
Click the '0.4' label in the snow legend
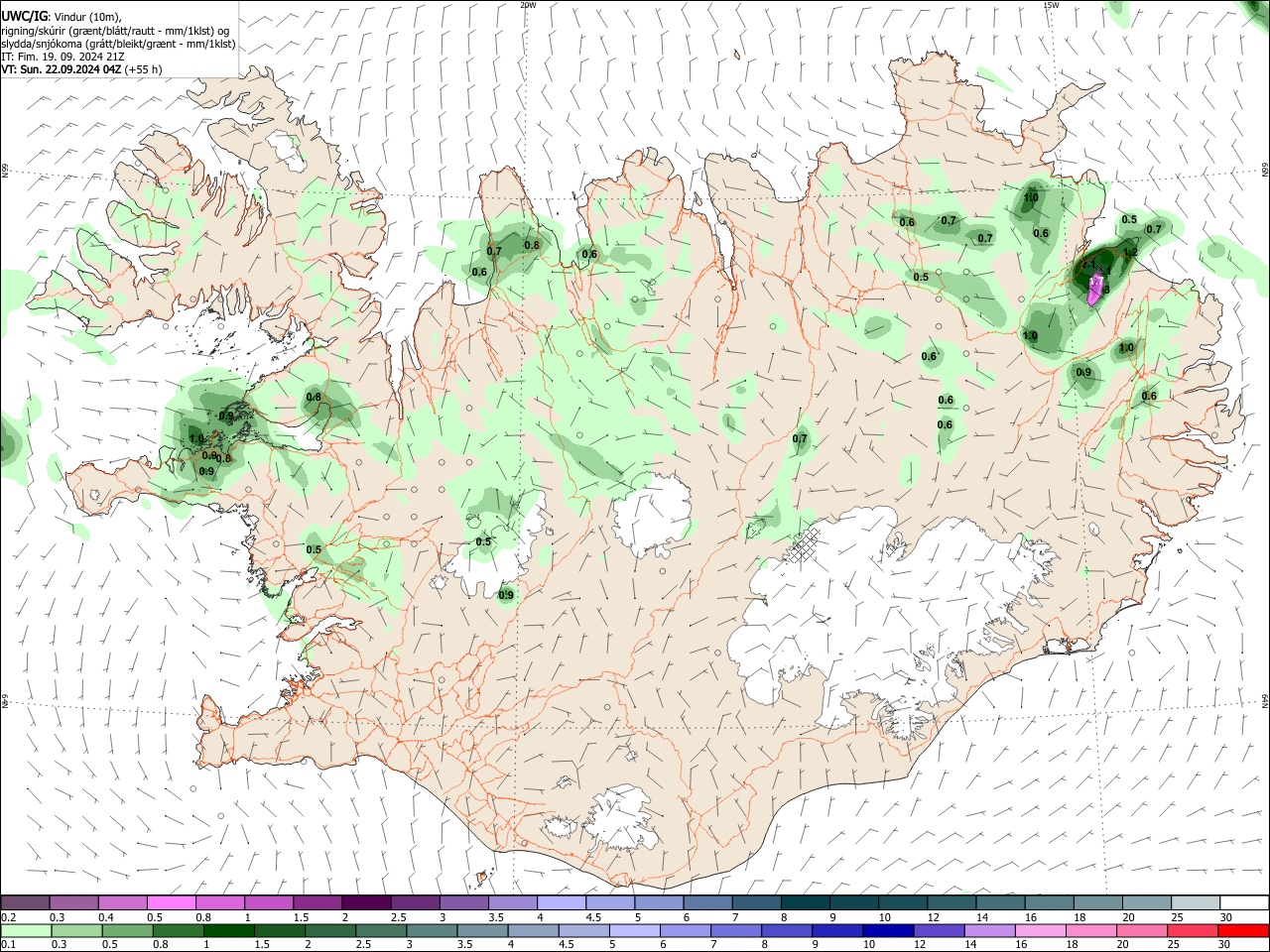tap(106, 917)
